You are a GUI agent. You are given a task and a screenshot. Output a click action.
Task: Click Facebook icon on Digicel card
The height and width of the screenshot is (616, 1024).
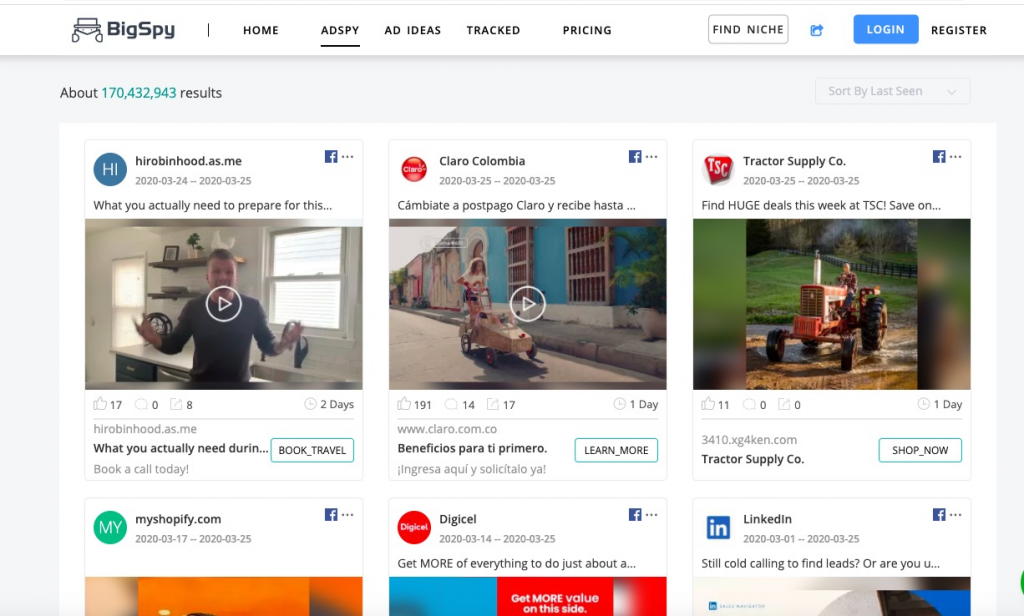point(635,515)
